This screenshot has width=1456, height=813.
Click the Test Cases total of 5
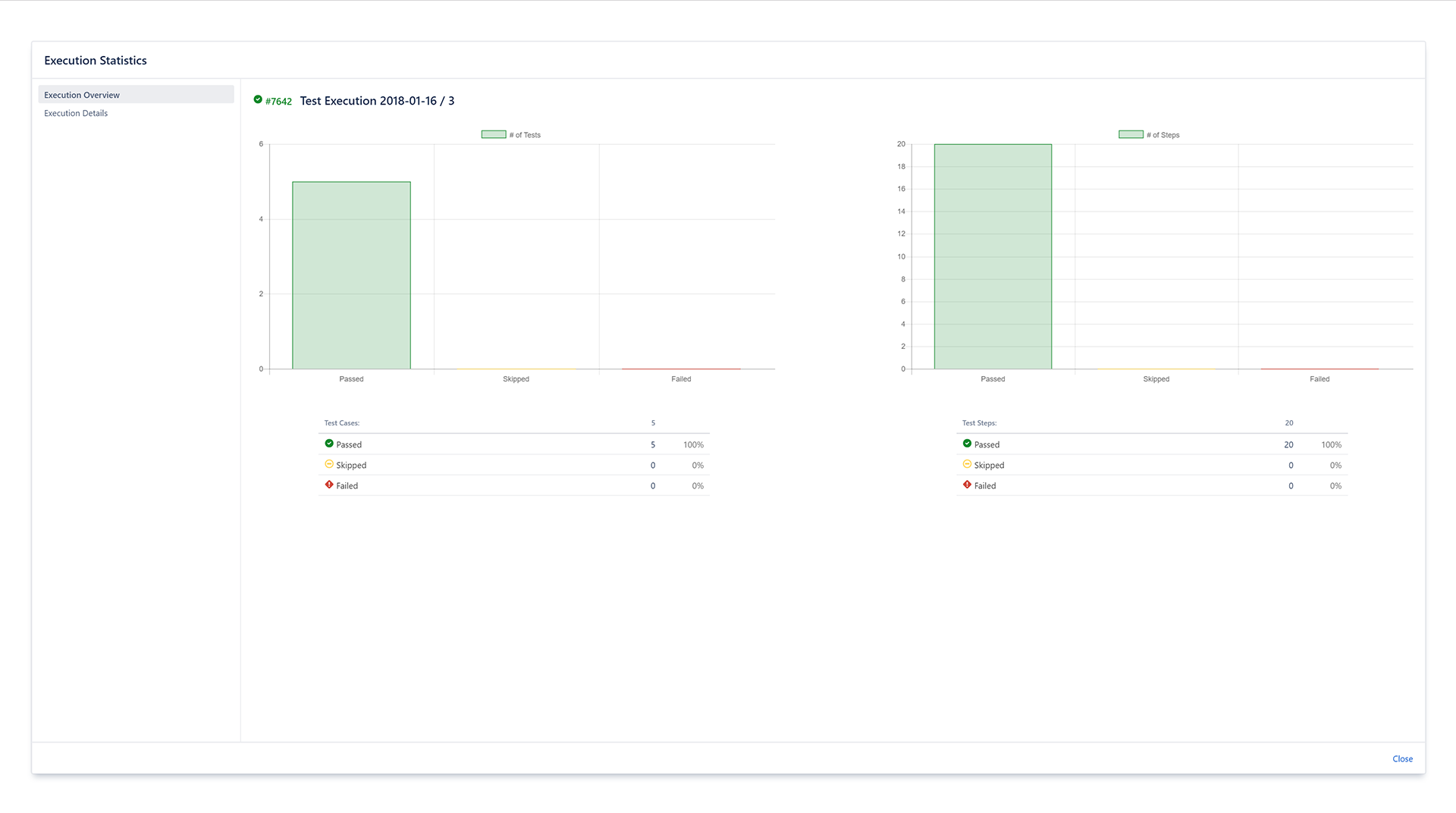pyautogui.click(x=653, y=423)
